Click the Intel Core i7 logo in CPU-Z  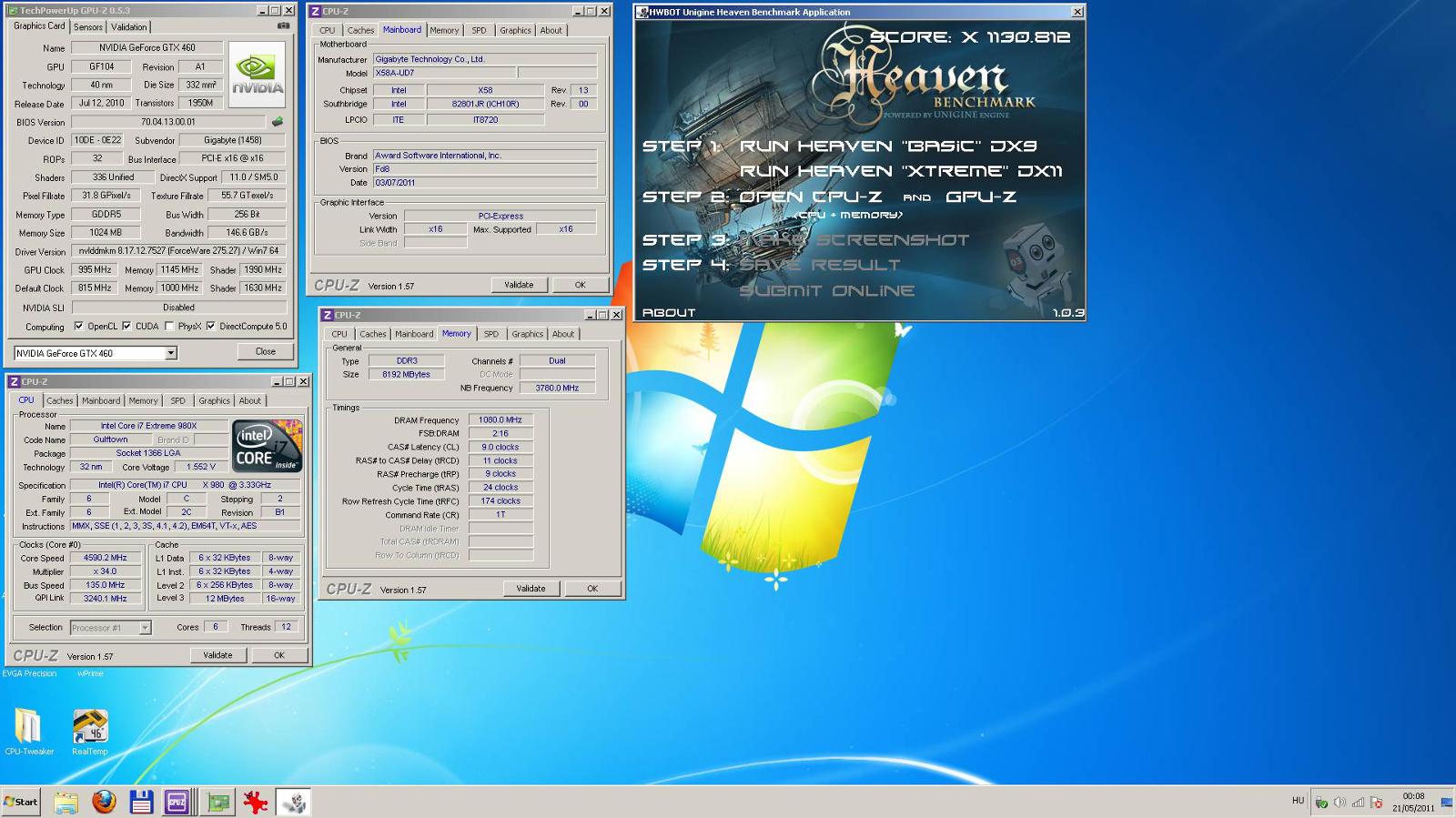[x=267, y=446]
